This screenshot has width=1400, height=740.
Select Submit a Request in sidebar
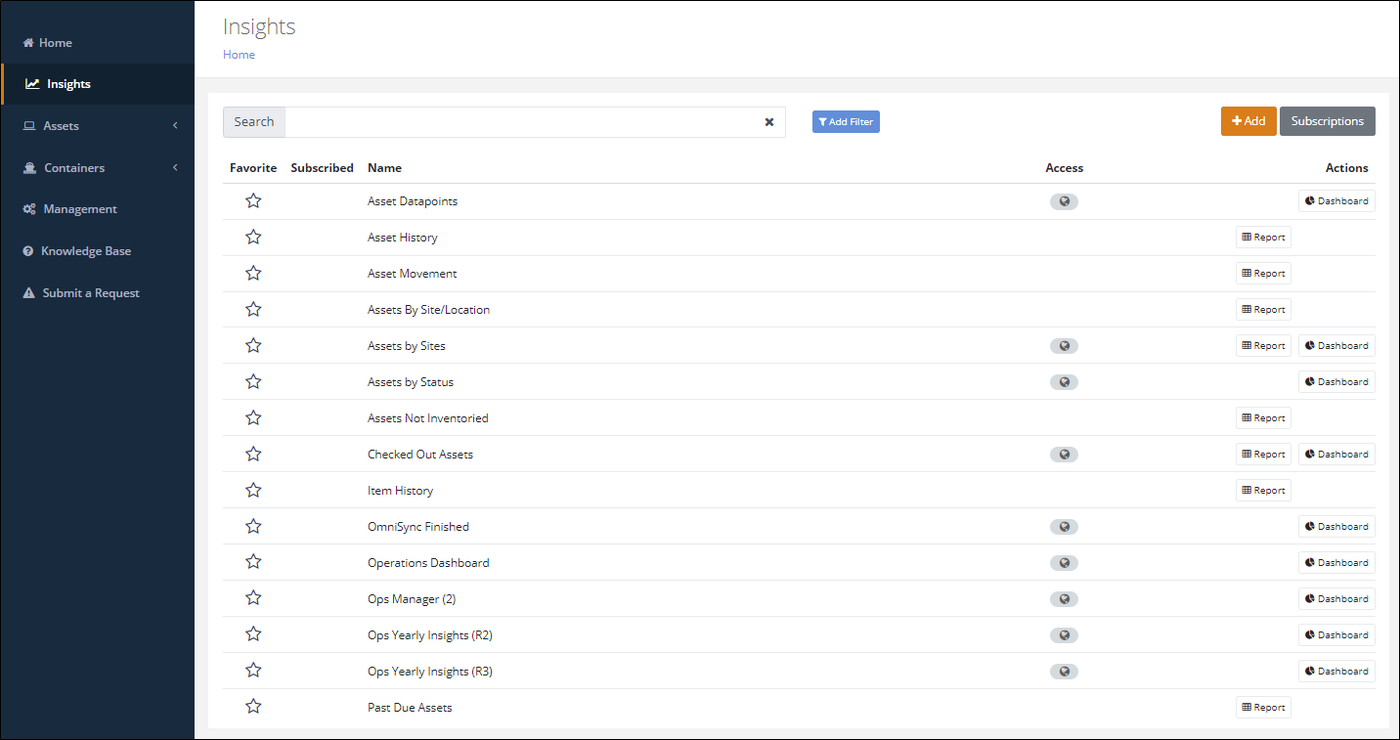coord(98,293)
